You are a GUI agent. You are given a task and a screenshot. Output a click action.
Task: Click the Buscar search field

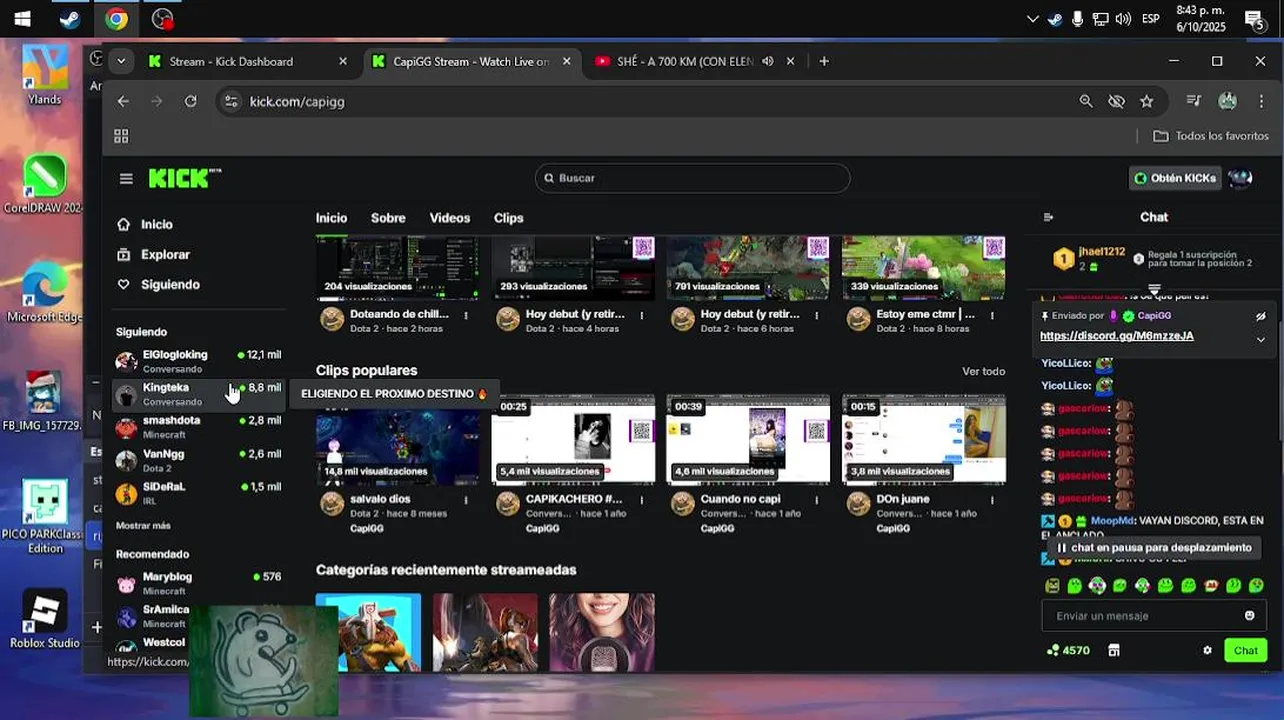pos(693,178)
